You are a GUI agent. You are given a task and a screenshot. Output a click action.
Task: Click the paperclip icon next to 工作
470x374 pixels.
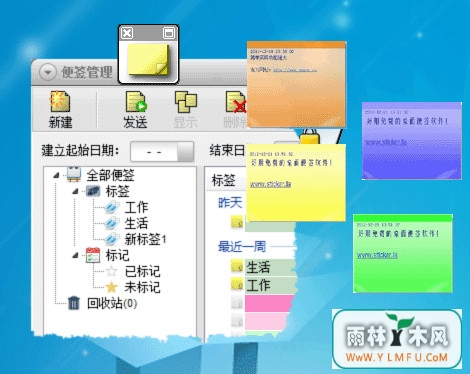(112, 207)
